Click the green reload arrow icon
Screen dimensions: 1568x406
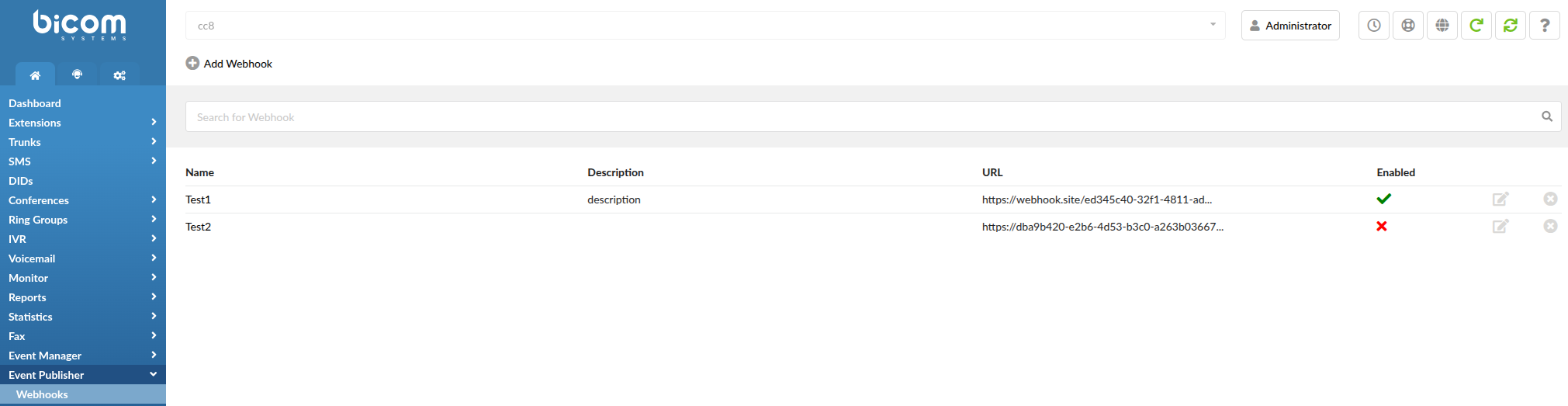click(1476, 26)
